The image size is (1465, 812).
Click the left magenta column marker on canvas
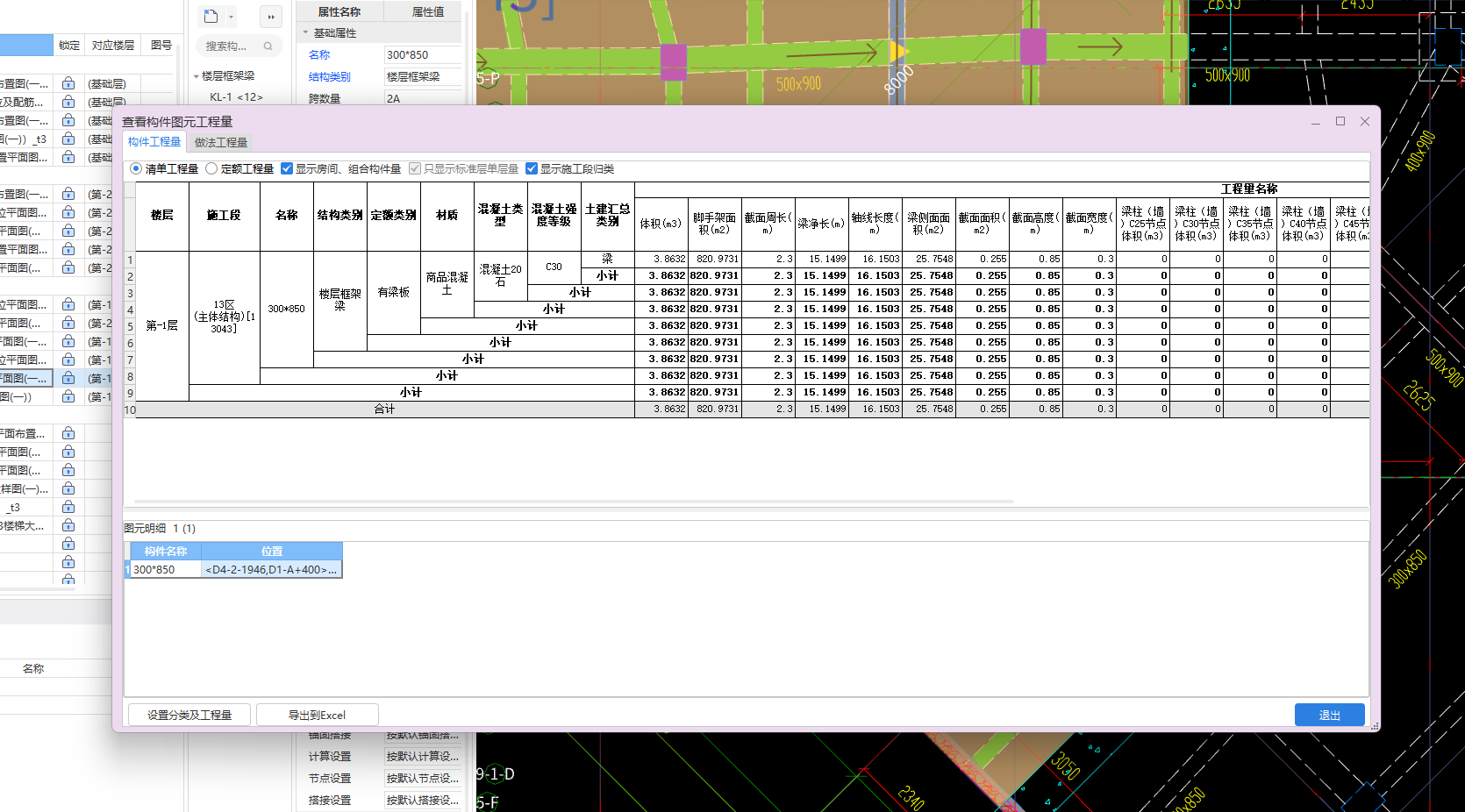[x=673, y=62]
